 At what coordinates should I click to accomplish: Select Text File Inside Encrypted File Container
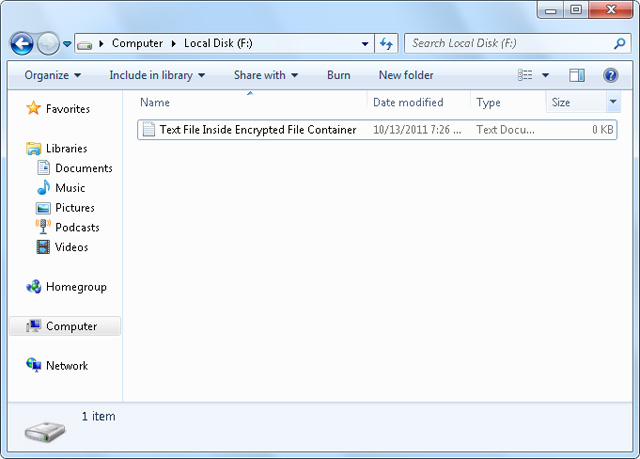pyautogui.click(x=377, y=130)
